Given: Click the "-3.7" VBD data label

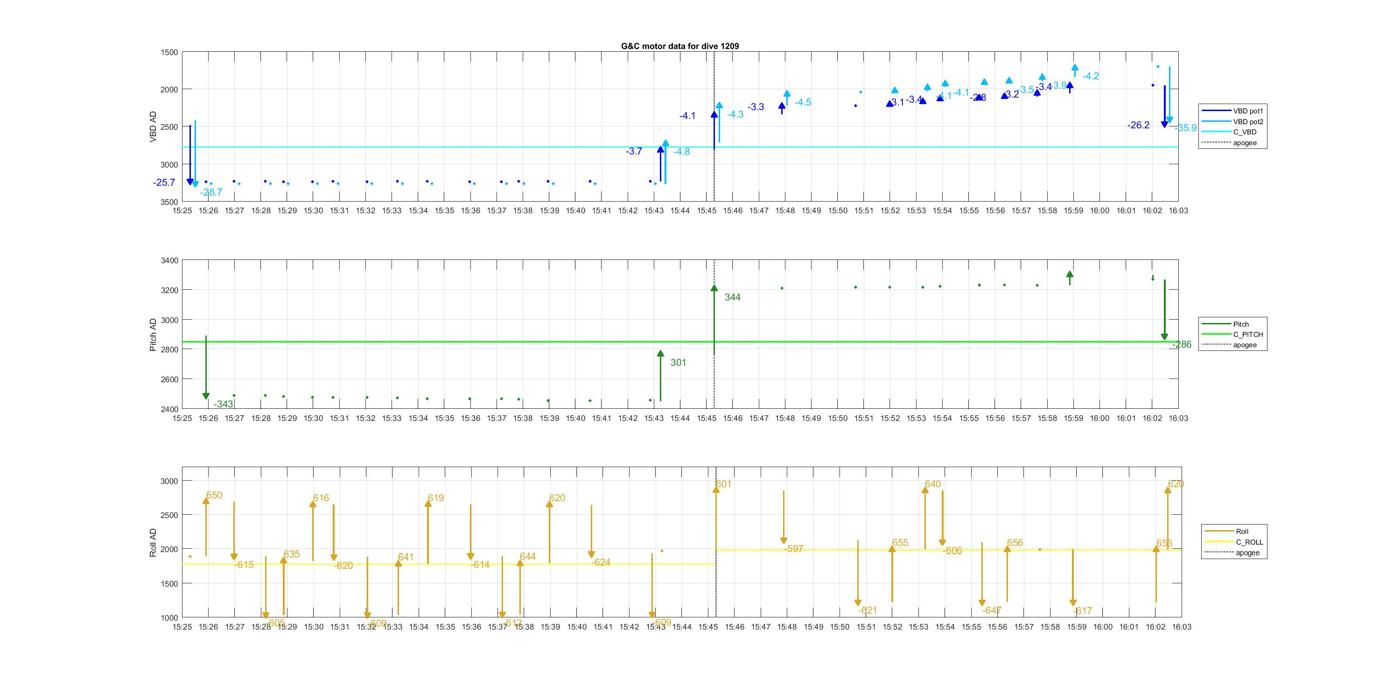Looking at the screenshot, I should (x=634, y=151).
